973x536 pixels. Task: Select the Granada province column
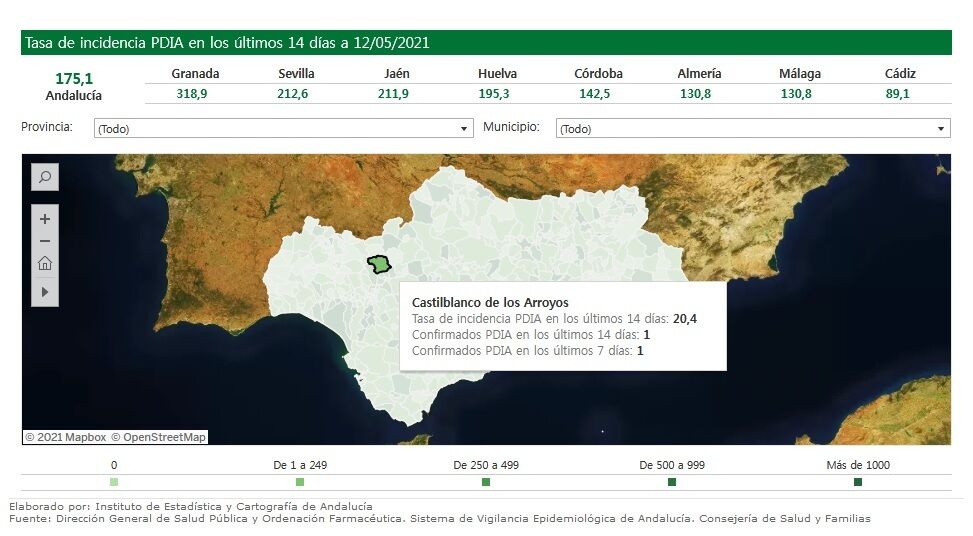195,74
